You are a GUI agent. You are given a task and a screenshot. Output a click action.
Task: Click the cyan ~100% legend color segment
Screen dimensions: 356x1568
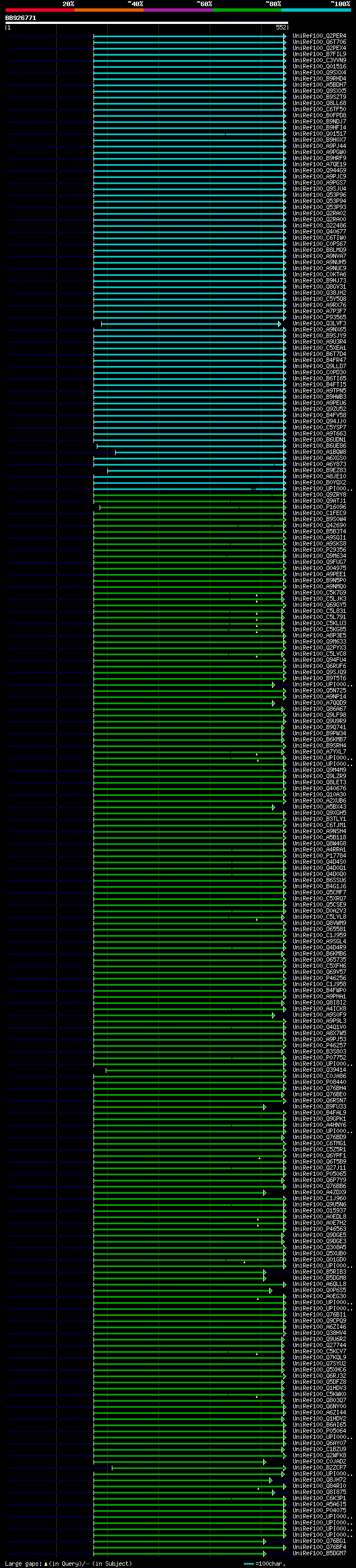pyautogui.click(x=316, y=10)
